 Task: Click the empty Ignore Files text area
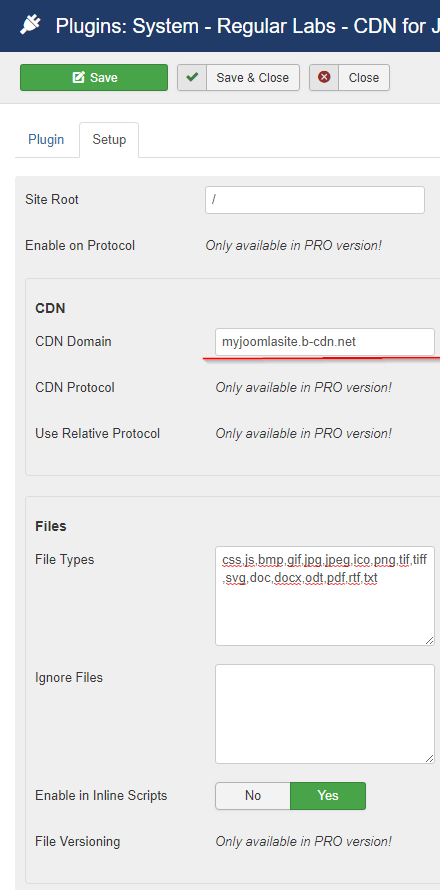[325, 714]
